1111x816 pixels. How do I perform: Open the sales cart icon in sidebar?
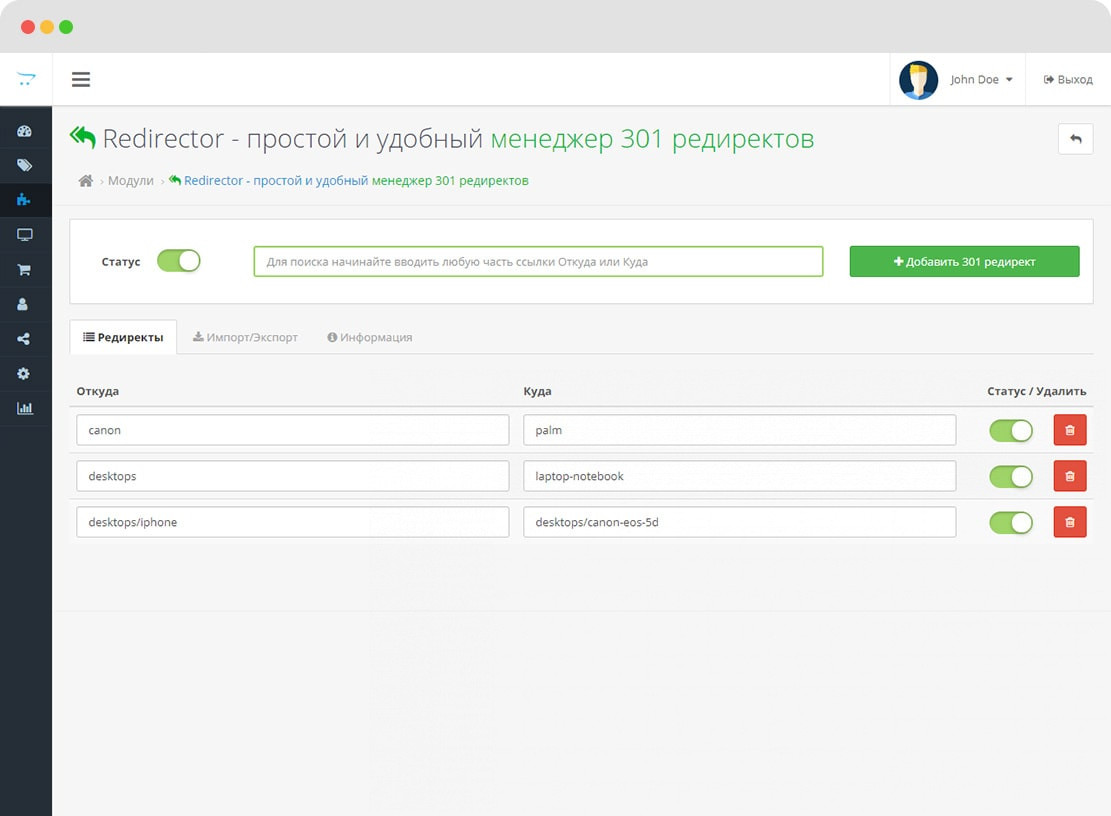point(25,270)
